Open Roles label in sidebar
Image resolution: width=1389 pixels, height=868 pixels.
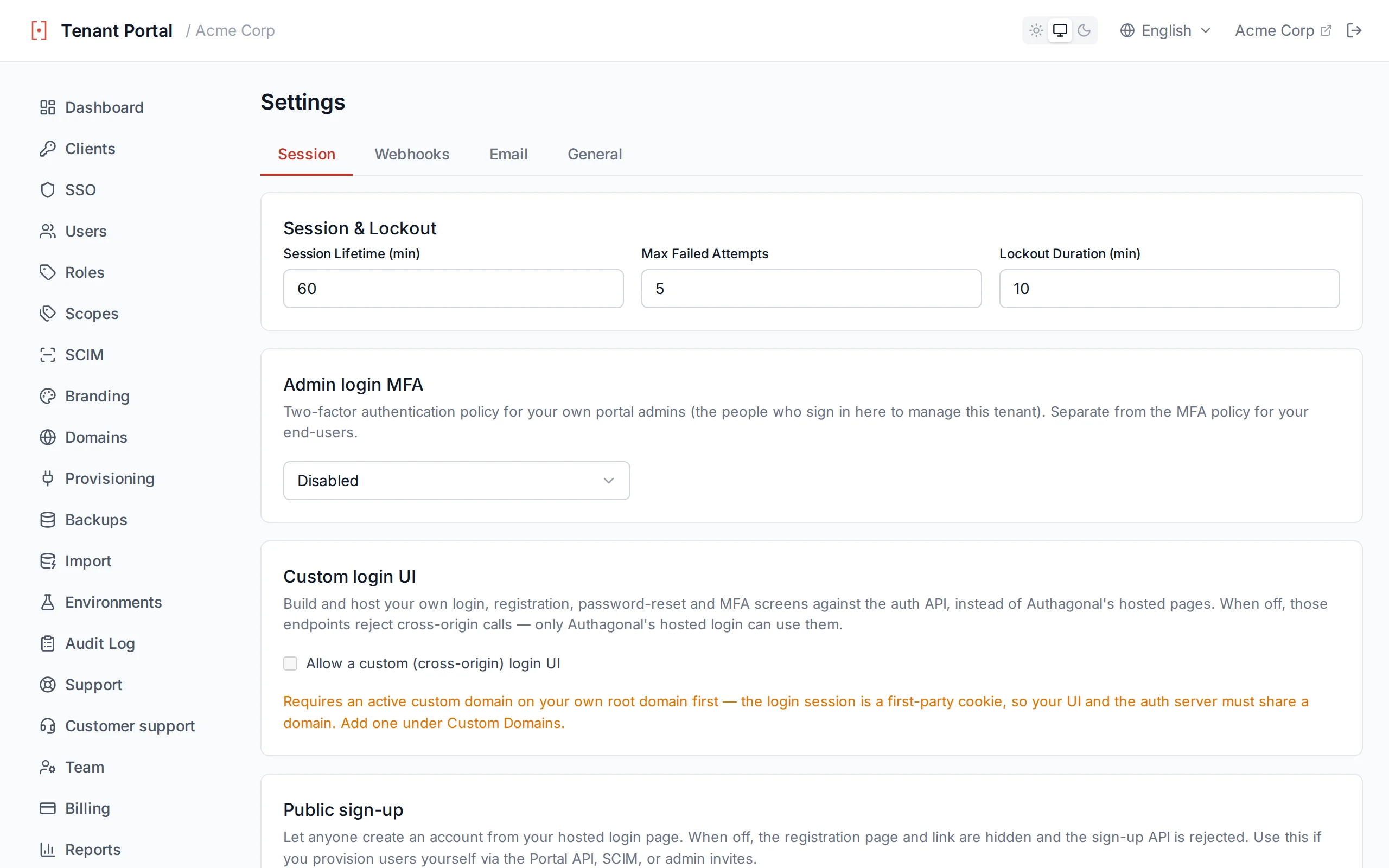(x=85, y=272)
